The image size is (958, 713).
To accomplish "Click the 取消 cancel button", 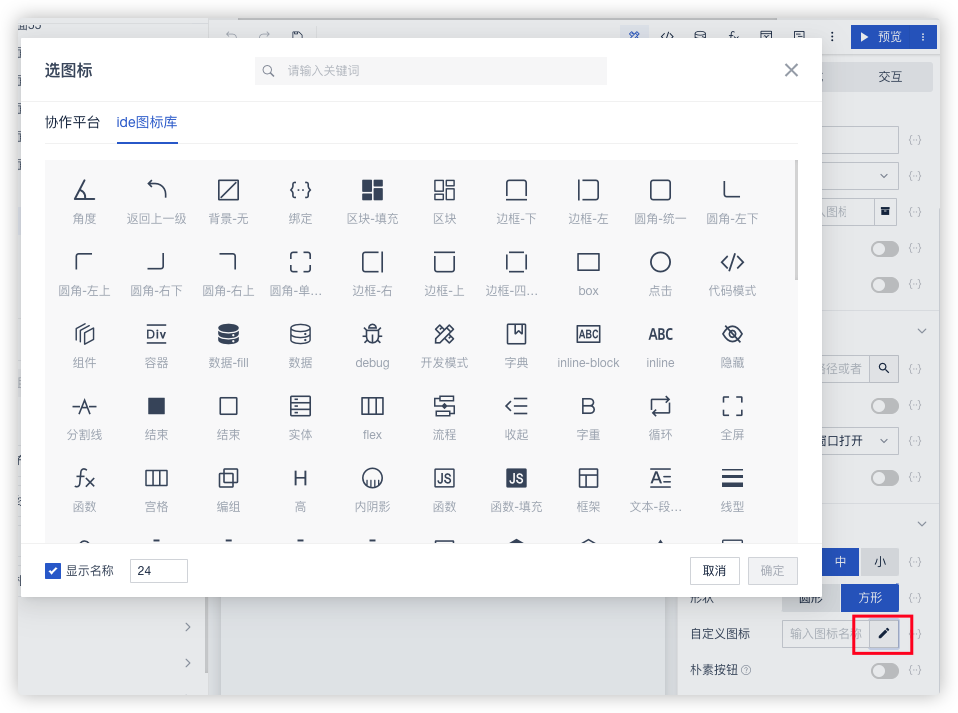I will tap(714, 570).
